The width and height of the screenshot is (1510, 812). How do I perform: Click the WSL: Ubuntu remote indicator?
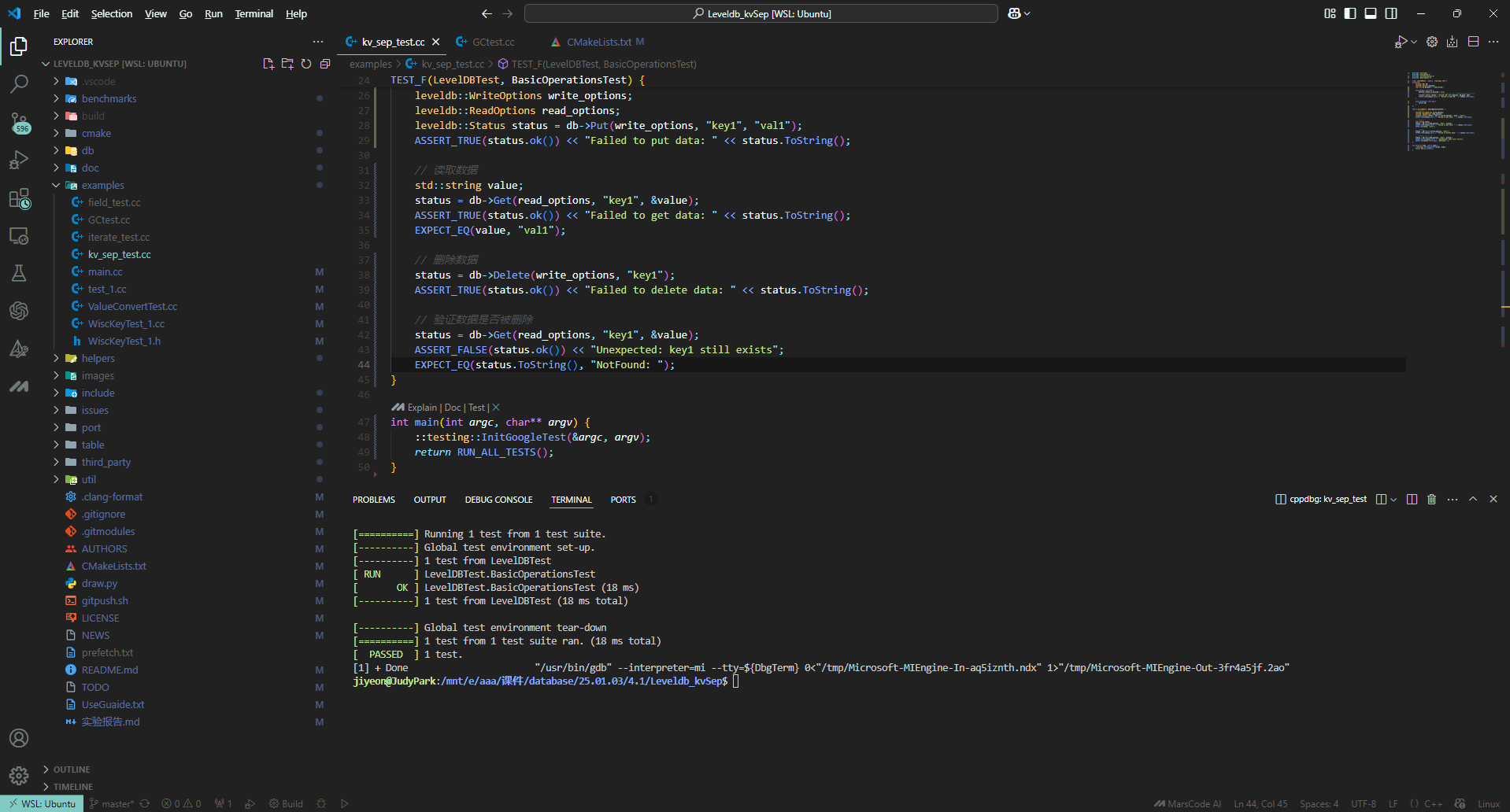(43, 803)
